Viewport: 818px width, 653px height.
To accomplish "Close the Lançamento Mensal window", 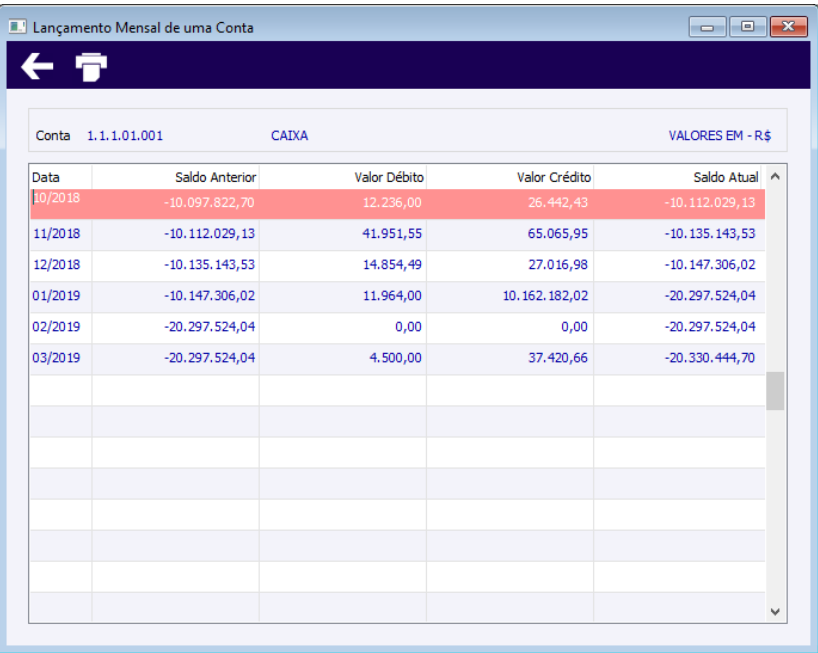I will tap(788, 27).
